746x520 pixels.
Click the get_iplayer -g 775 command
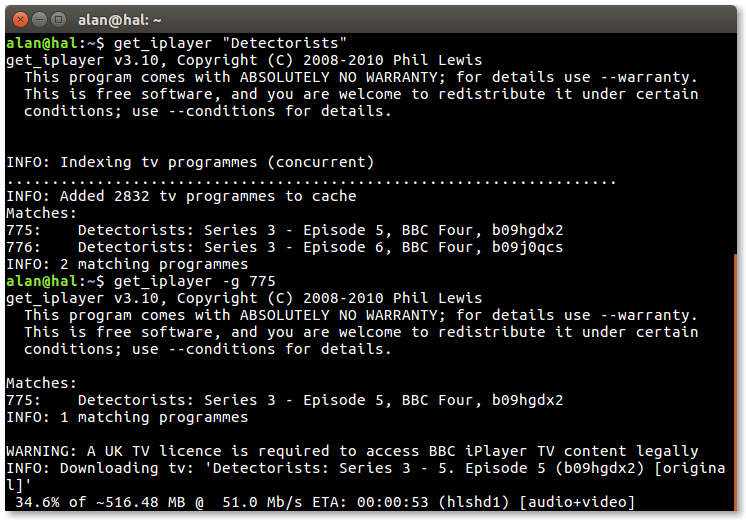tap(195, 281)
